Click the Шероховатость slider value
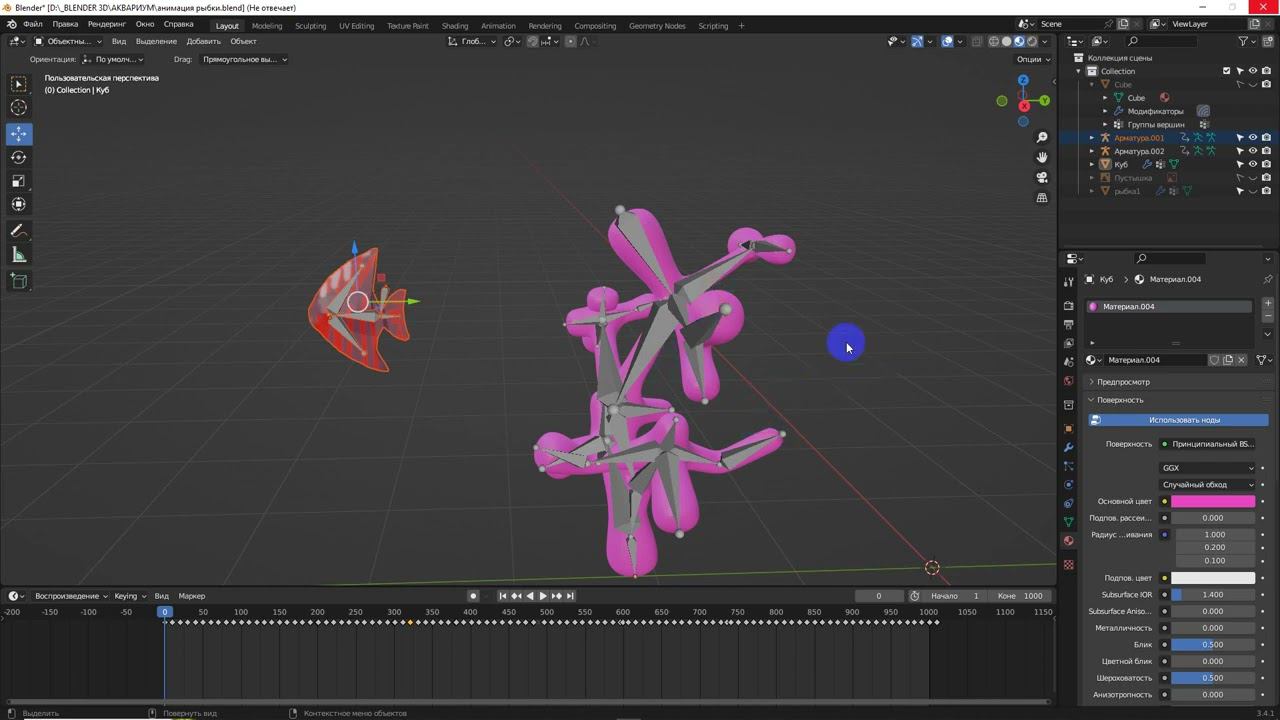The height and width of the screenshot is (720, 1280). 1213,678
